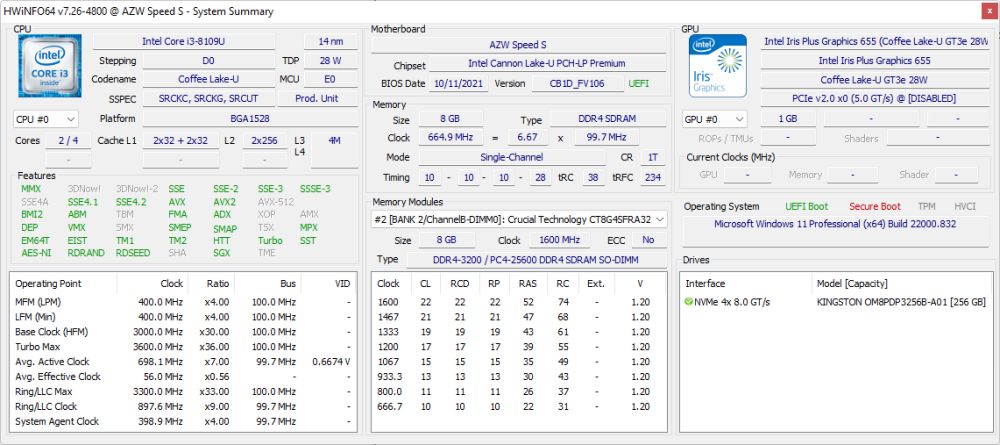This screenshot has height=445, width=1000.
Task: Click the AVX2 feature flag
Action: [x=224, y=201]
